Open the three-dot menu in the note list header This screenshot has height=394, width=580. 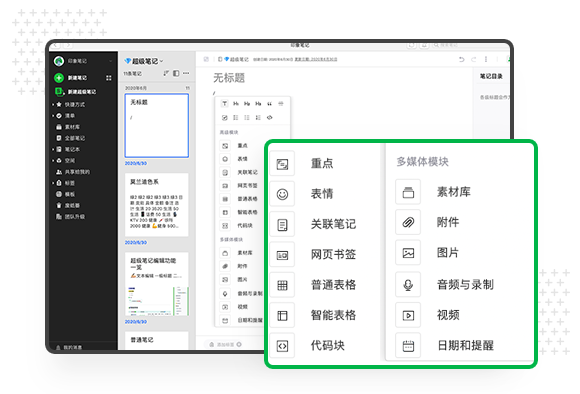pos(186,73)
